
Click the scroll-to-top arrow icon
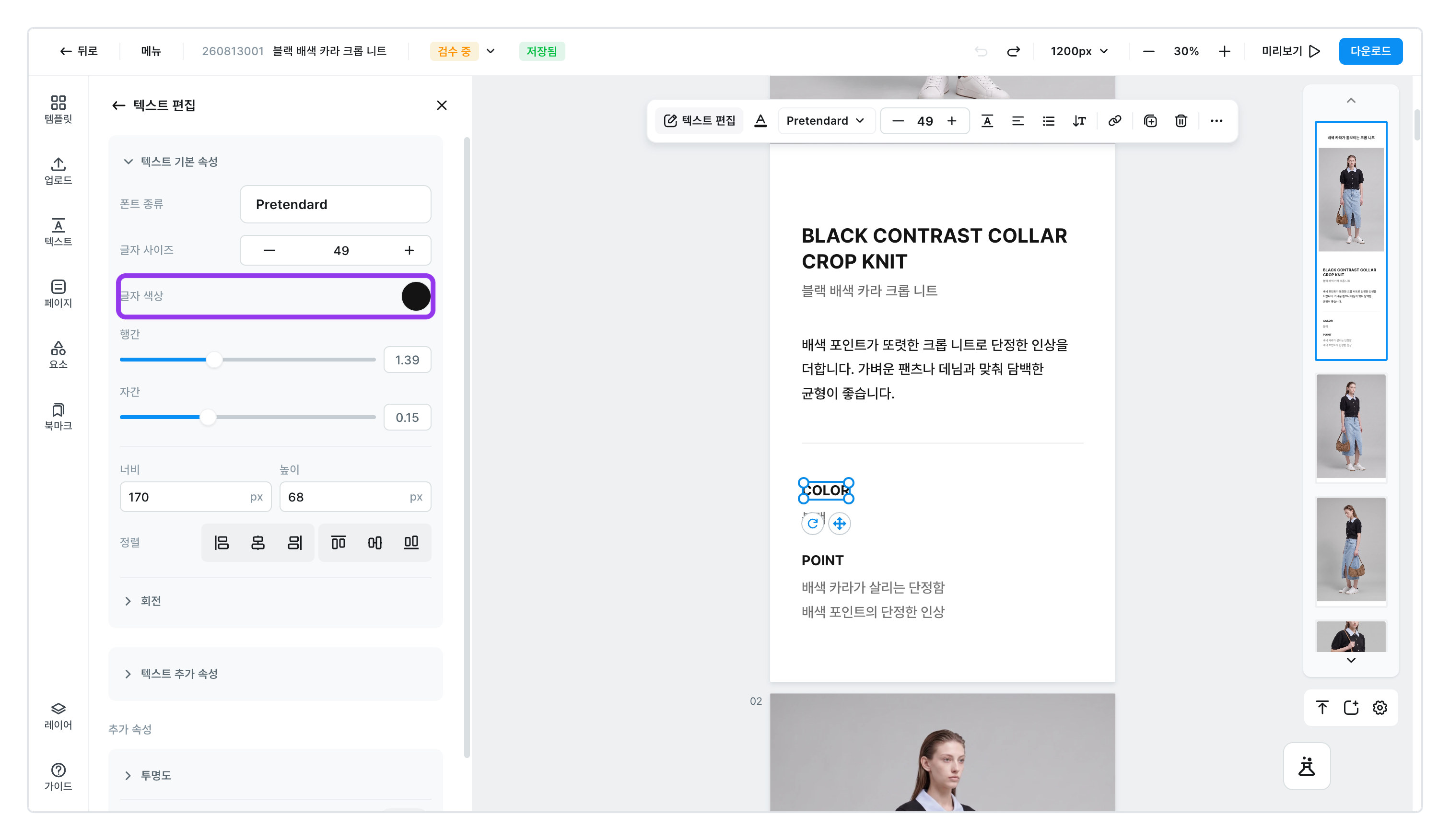(1322, 708)
